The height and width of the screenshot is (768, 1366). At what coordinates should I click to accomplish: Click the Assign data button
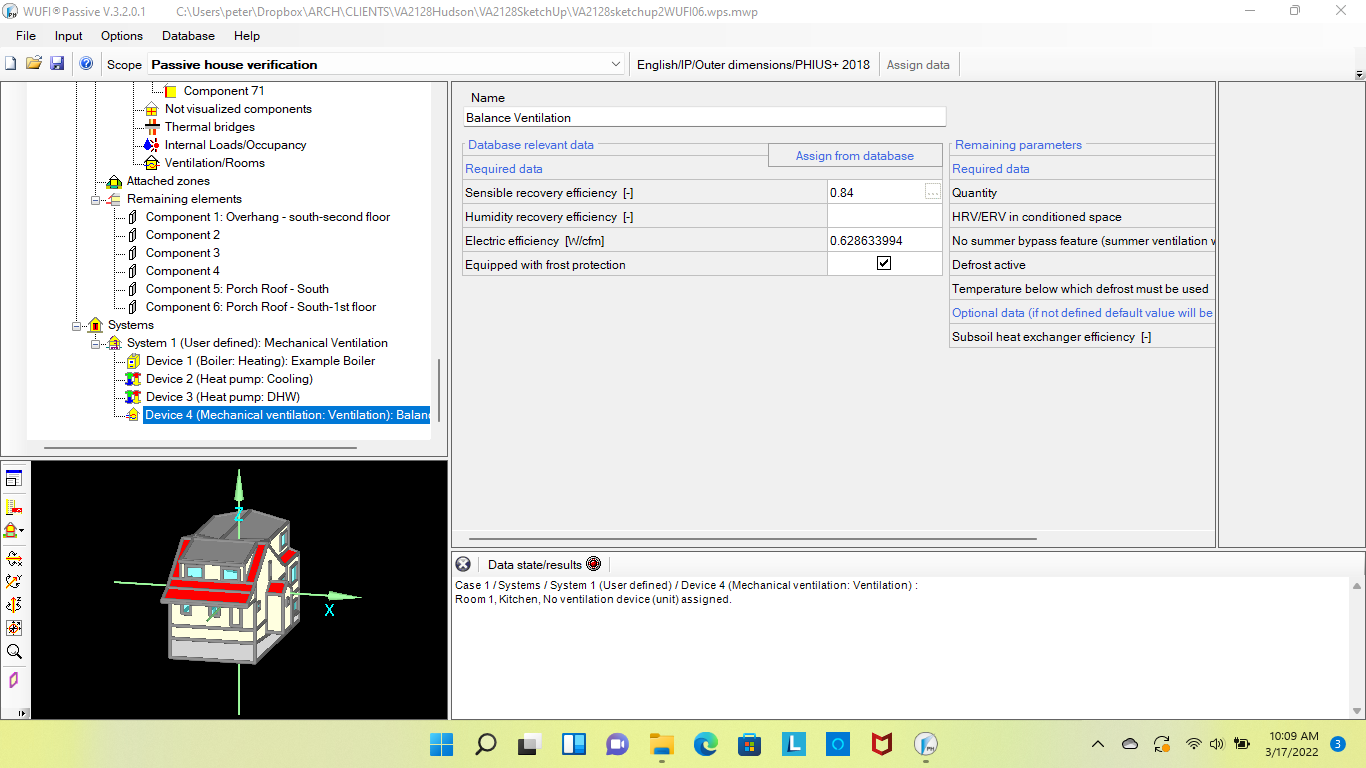[917, 64]
